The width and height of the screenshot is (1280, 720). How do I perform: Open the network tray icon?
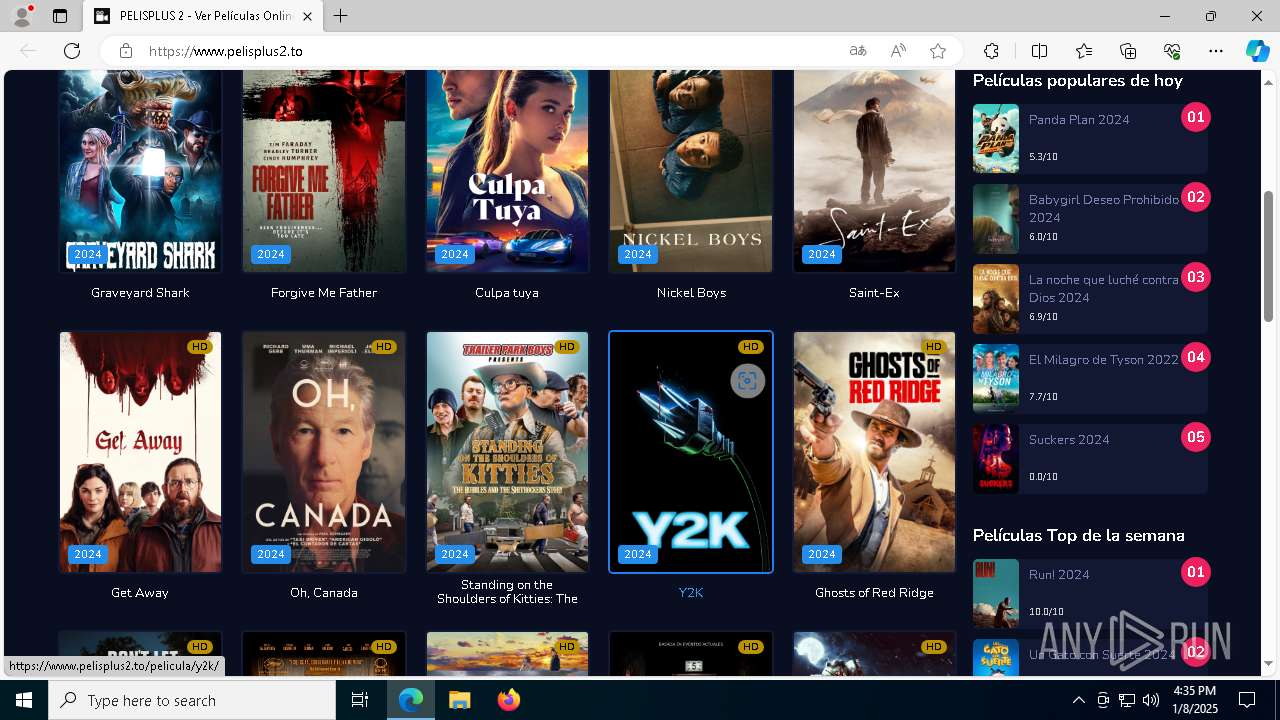1127,700
